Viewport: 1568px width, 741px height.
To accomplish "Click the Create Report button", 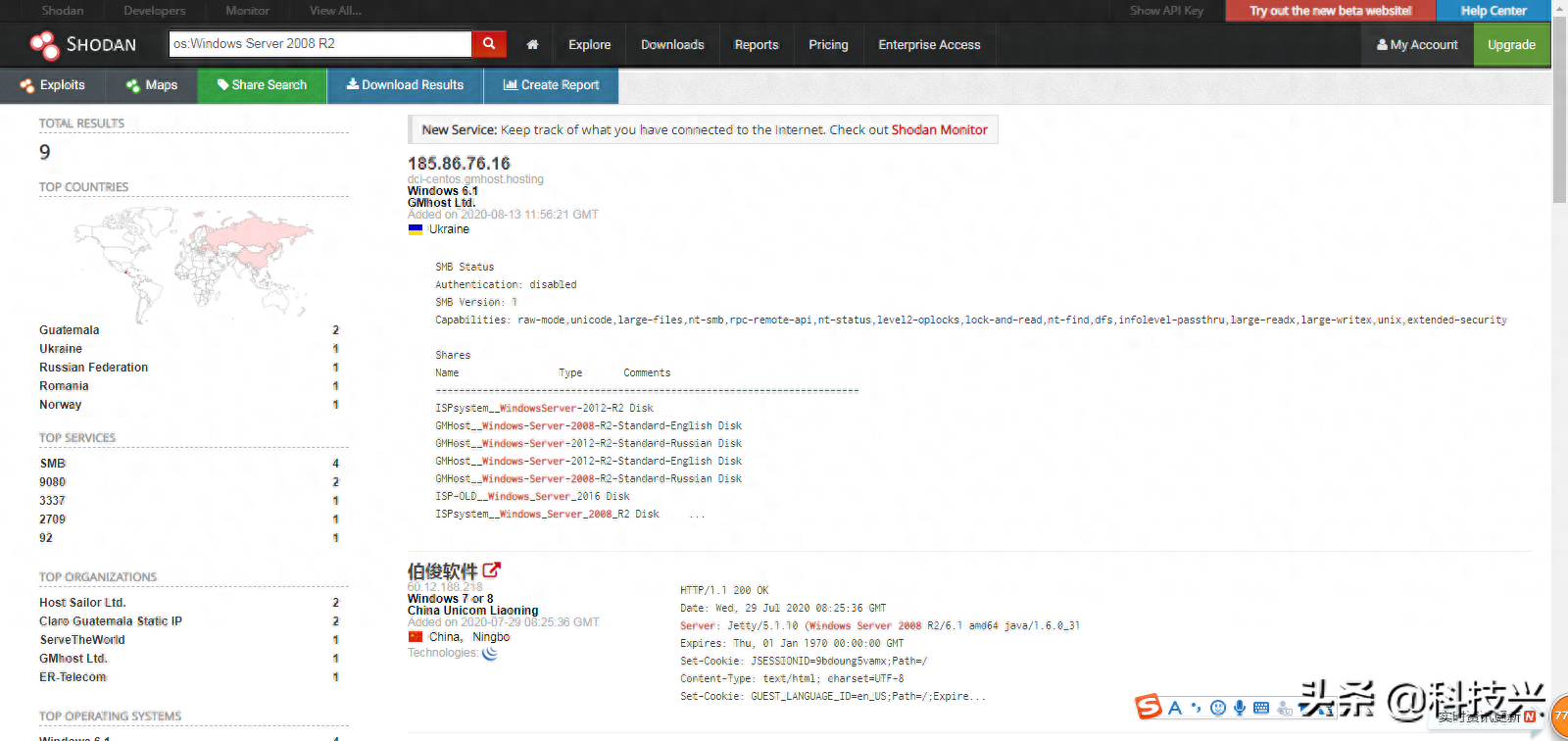I will (x=551, y=85).
